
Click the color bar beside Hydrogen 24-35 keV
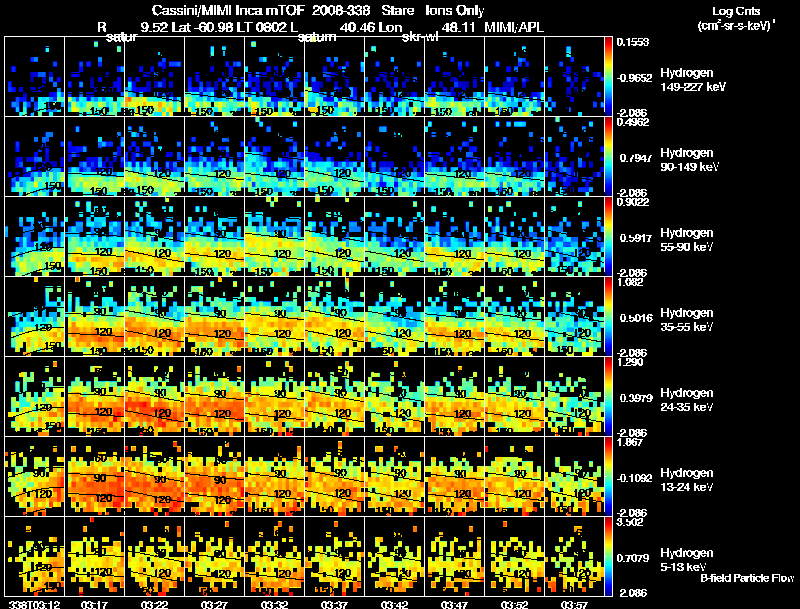[608, 396]
